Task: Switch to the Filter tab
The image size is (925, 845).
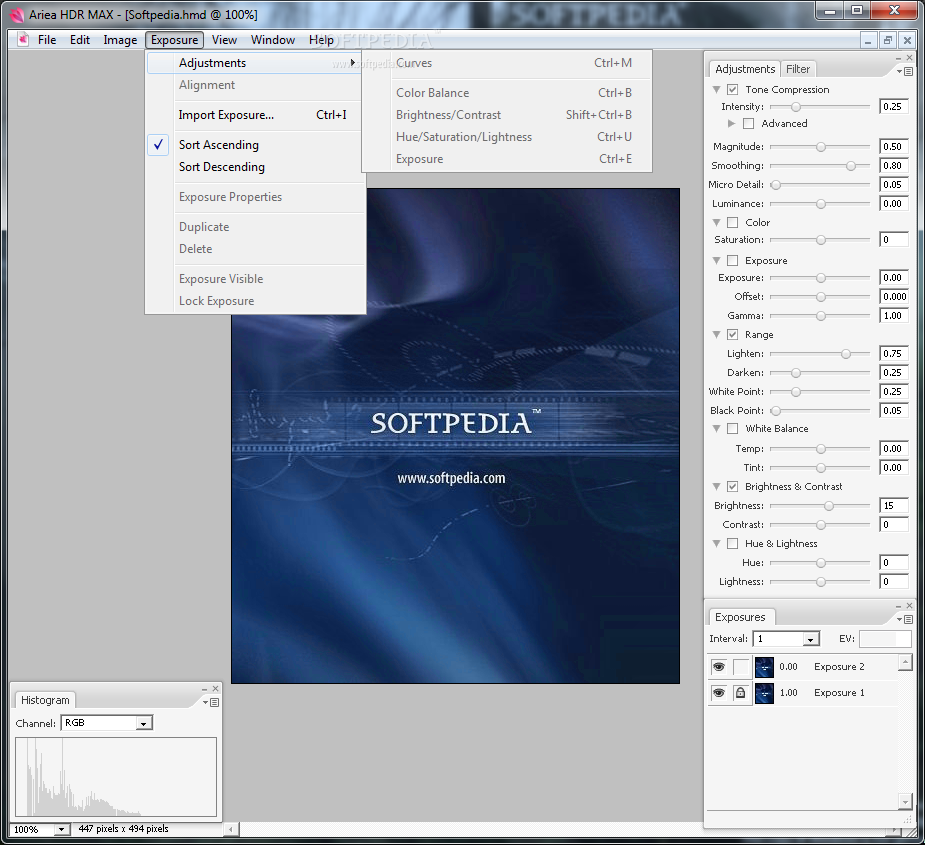Action: coord(798,69)
